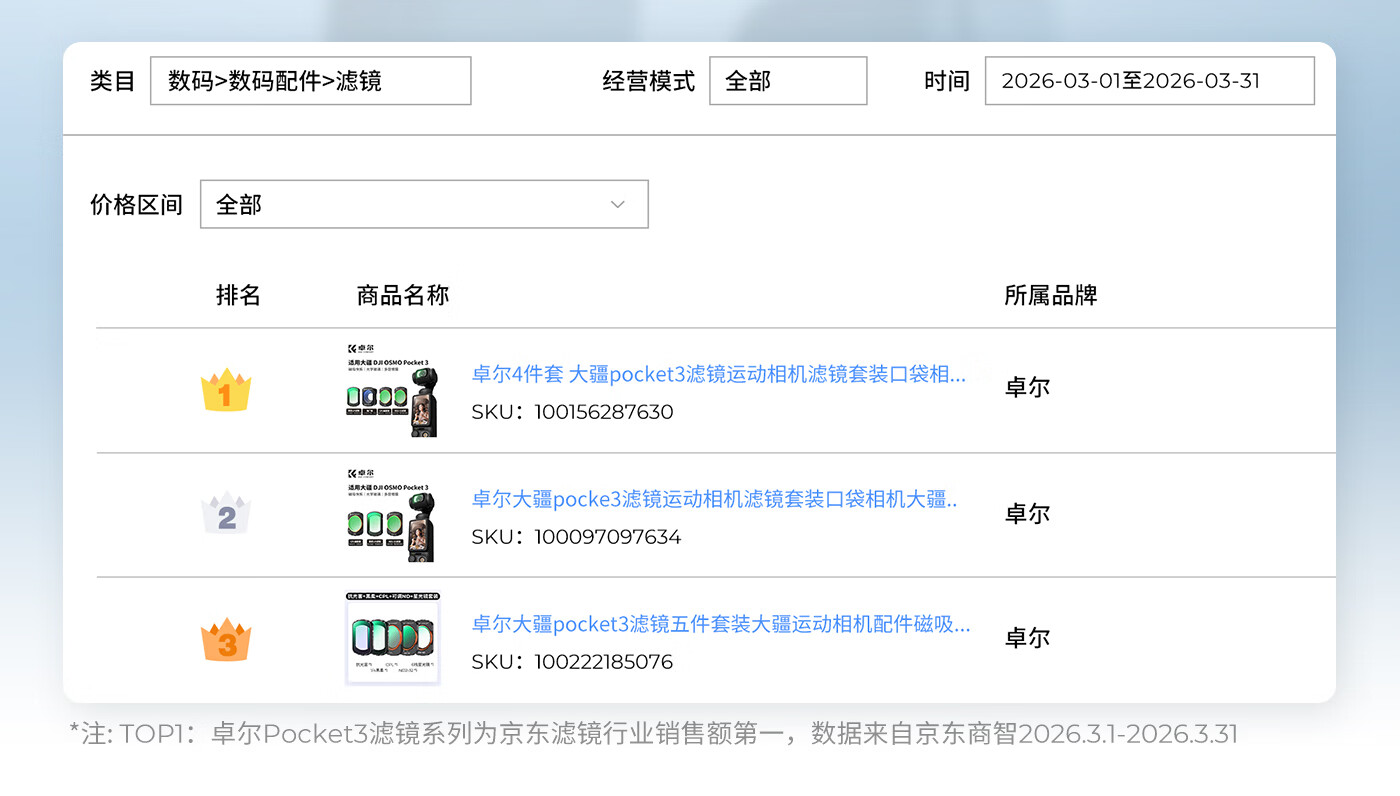Screen dimensions: 1400x796
Task: Click the 价格区间 label
Action: coord(136,205)
